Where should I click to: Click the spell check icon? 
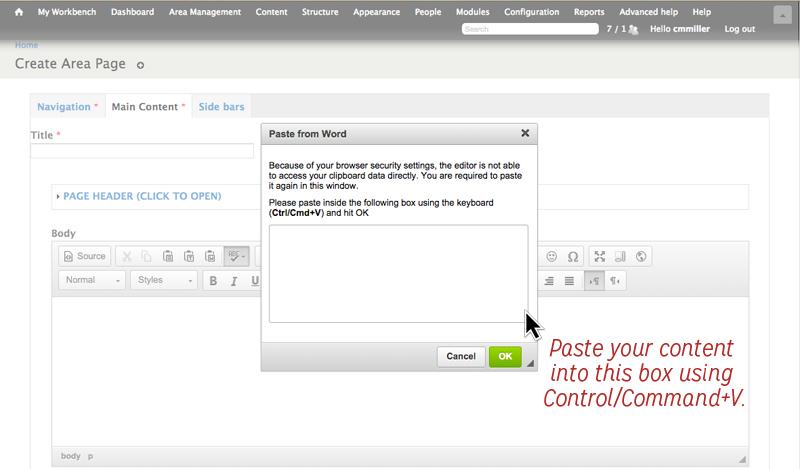[236, 256]
